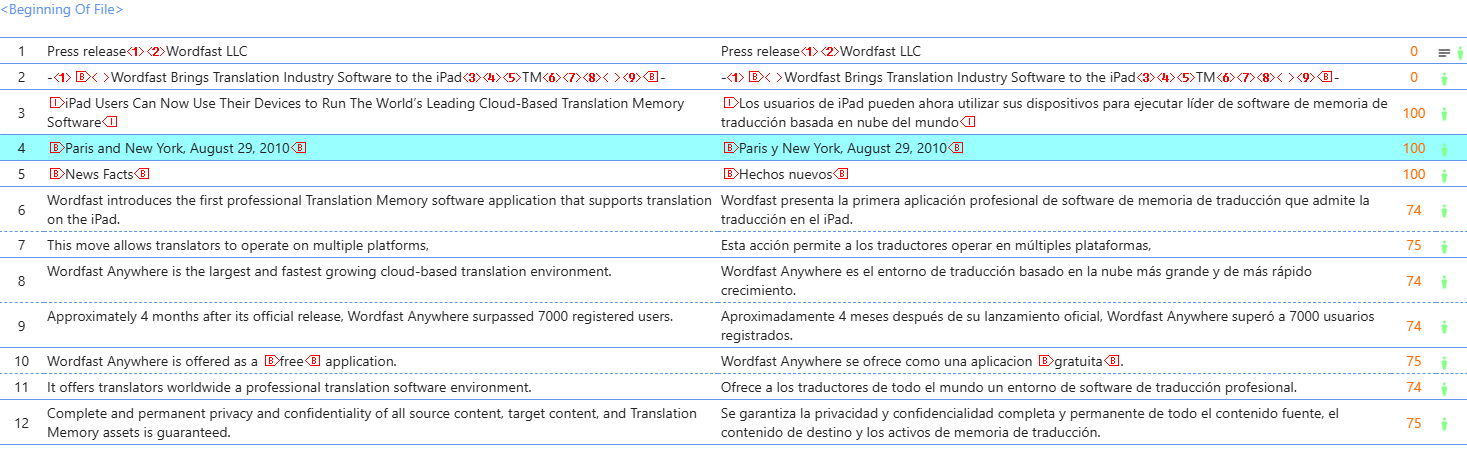Click the green person status icon for segment 8
This screenshot has height=450, width=1467.
1443,282
